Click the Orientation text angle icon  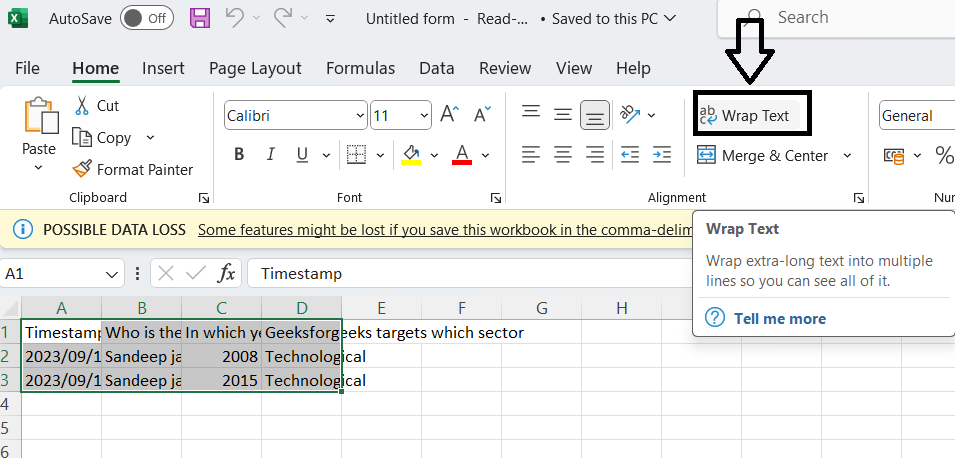click(x=629, y=114)
